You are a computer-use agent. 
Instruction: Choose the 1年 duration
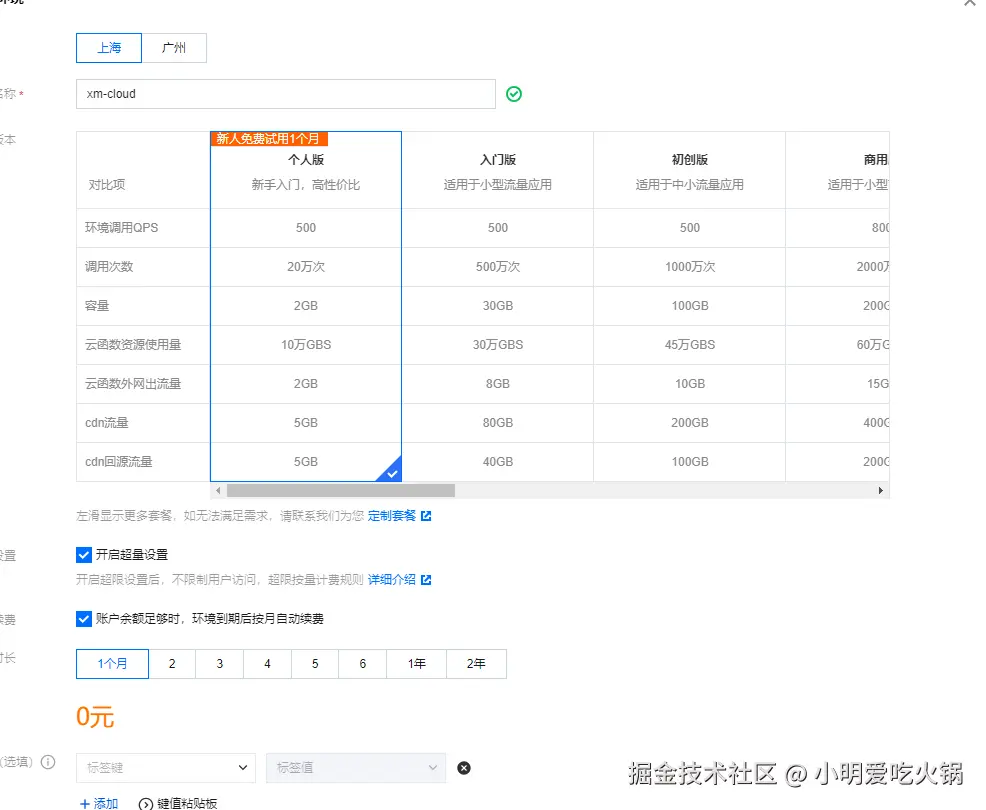[x=416, y=663]
